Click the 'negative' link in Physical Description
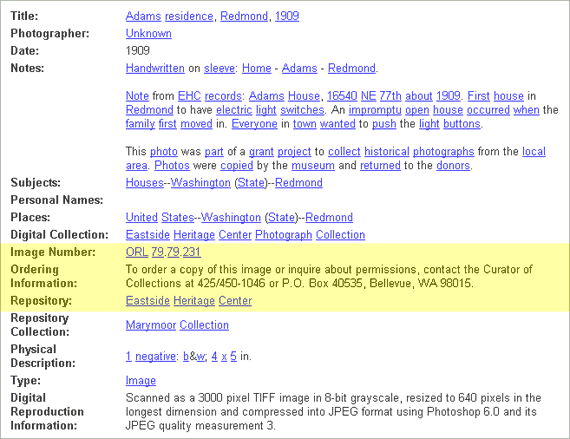 pos(155,356)
